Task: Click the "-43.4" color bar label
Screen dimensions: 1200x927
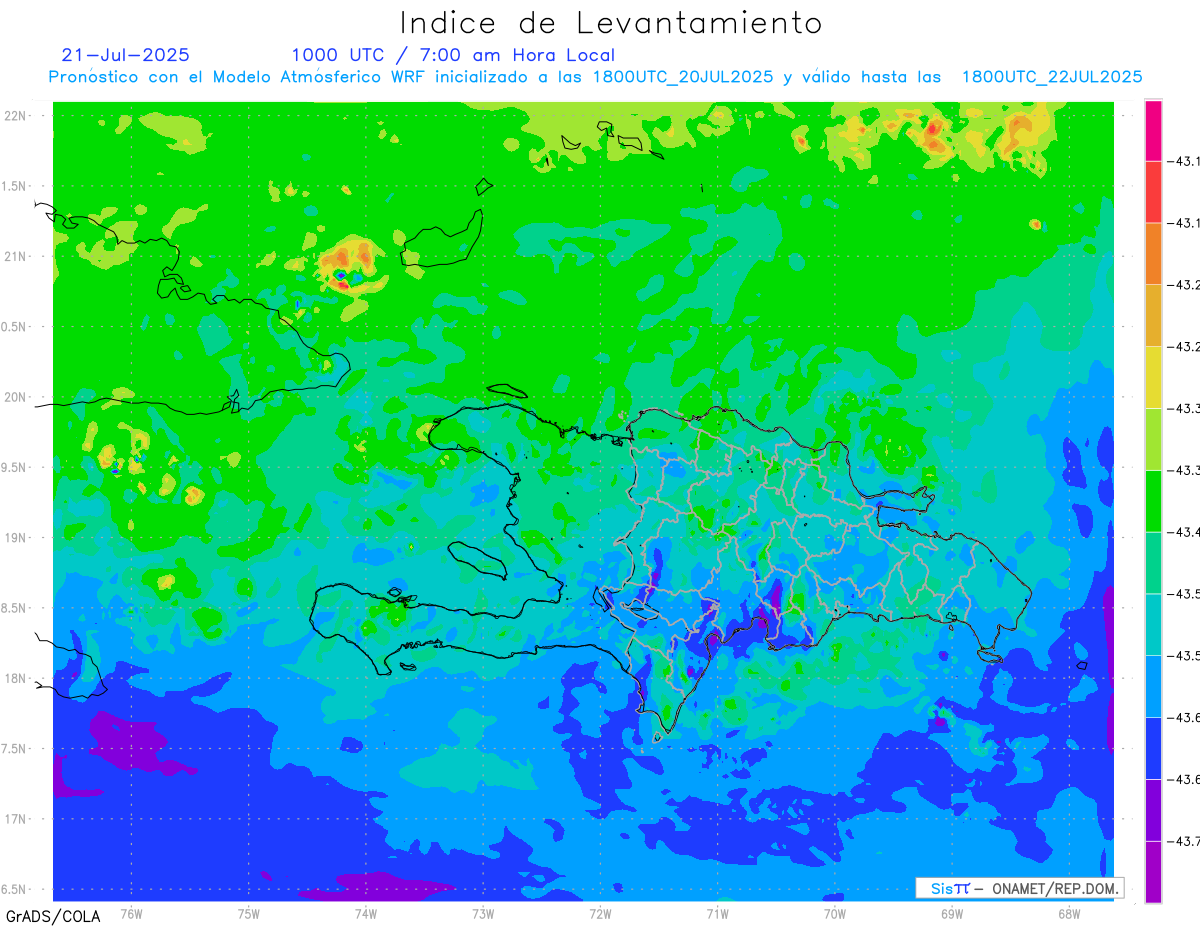Action: pos(1185,532)
